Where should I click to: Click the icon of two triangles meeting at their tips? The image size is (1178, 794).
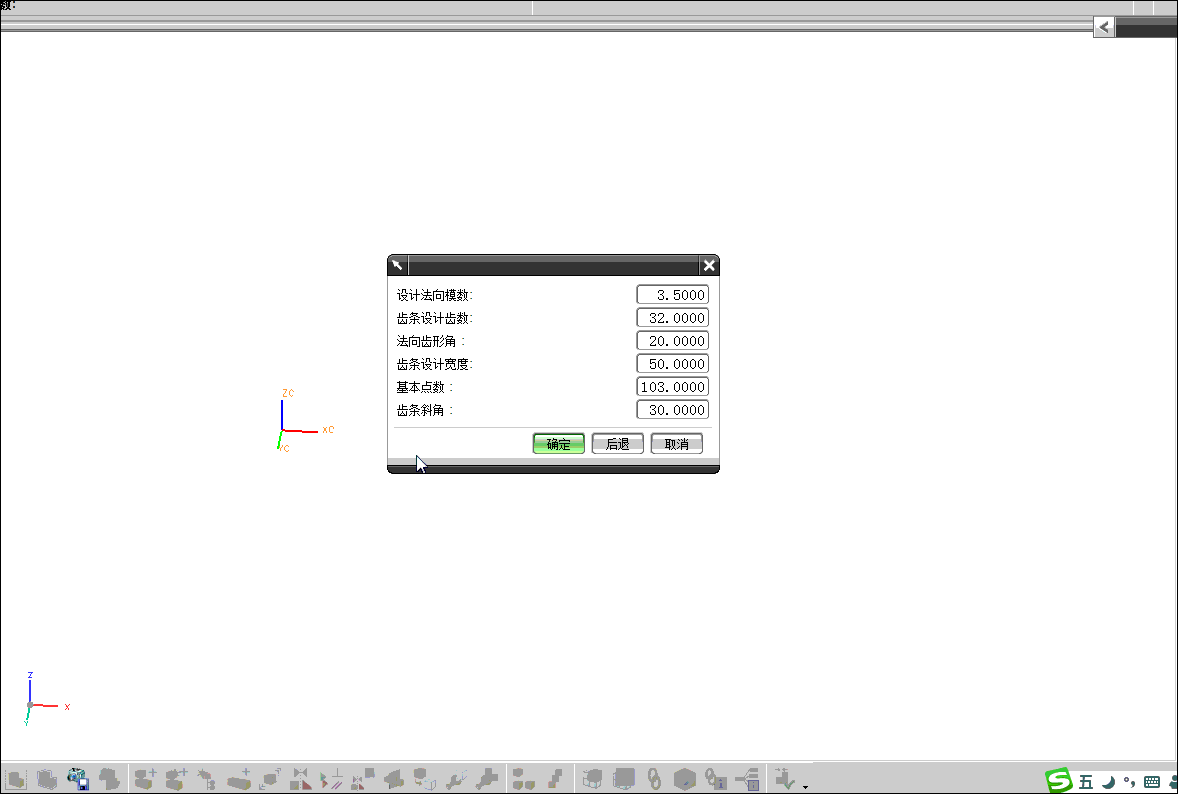point(301,779)
